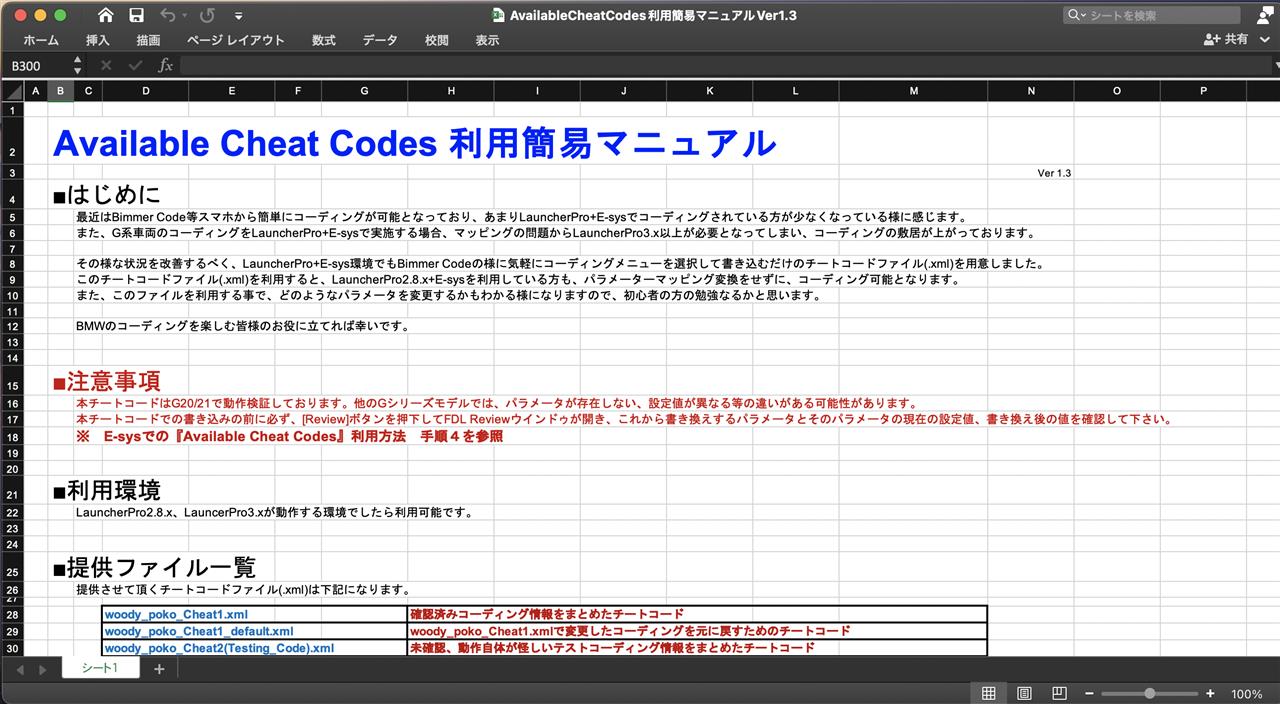Click the woody_poko_Cheat1_default.xml cell
The width and height of the screenshot is (1280, 704).
coord(255,631)
